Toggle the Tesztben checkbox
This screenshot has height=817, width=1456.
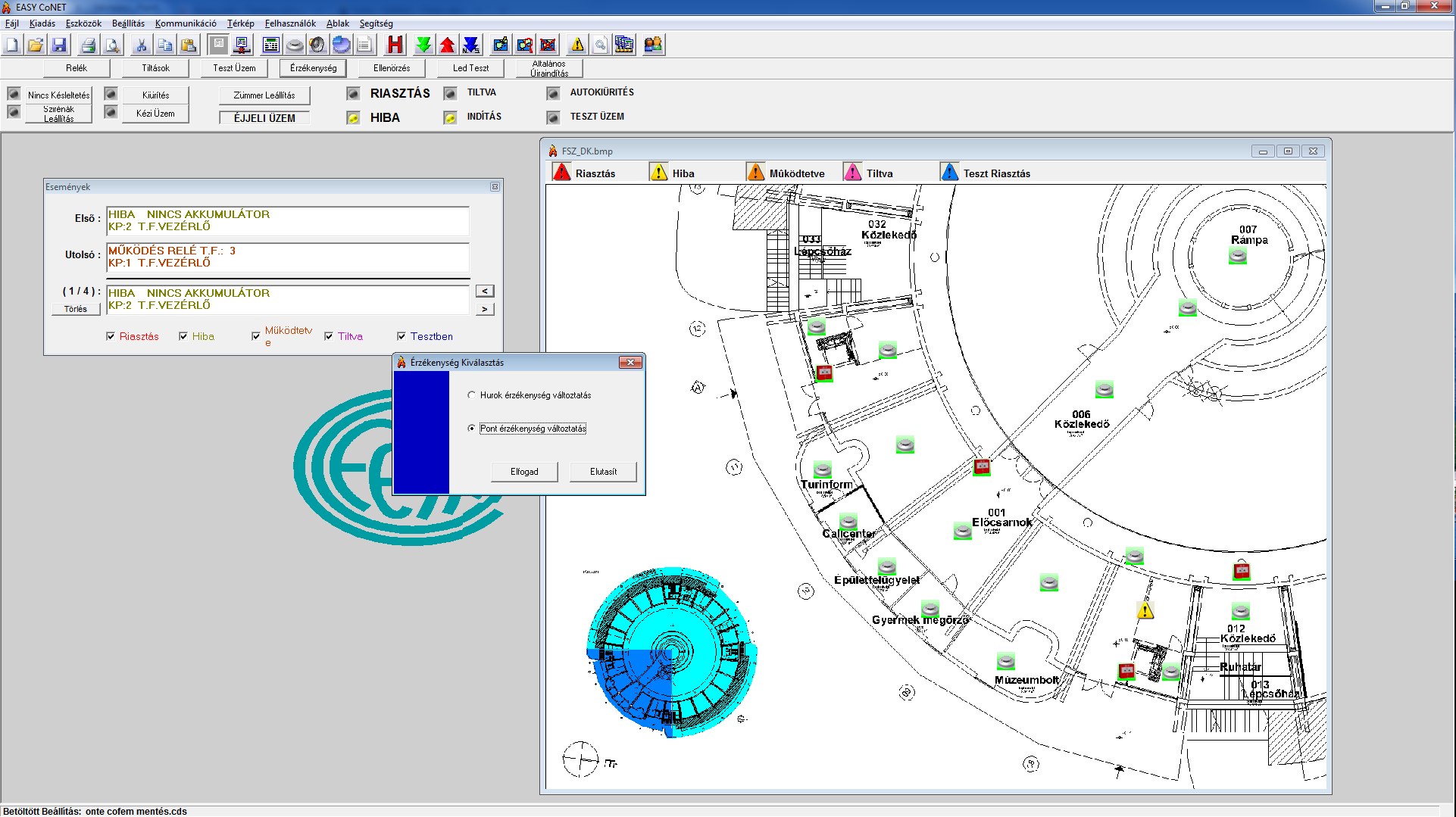tap(401, 336)
